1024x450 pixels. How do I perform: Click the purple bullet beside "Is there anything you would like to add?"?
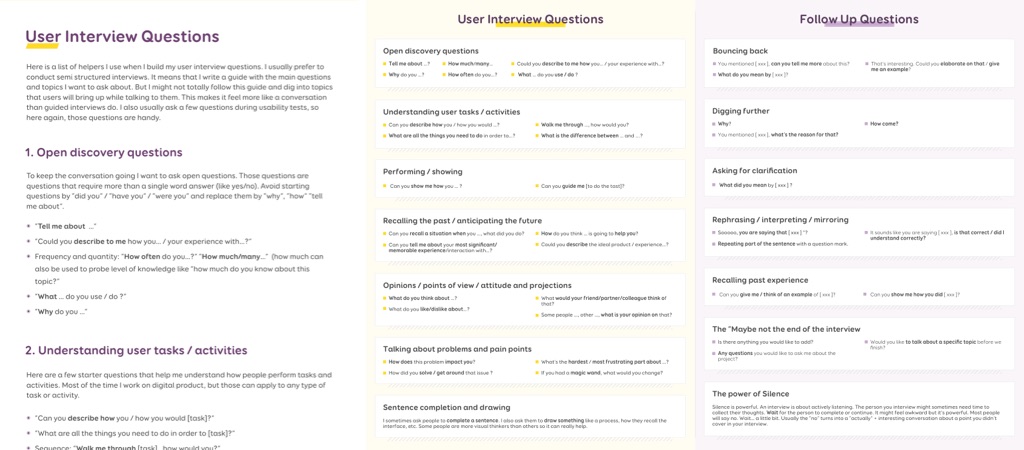(715, 343)
